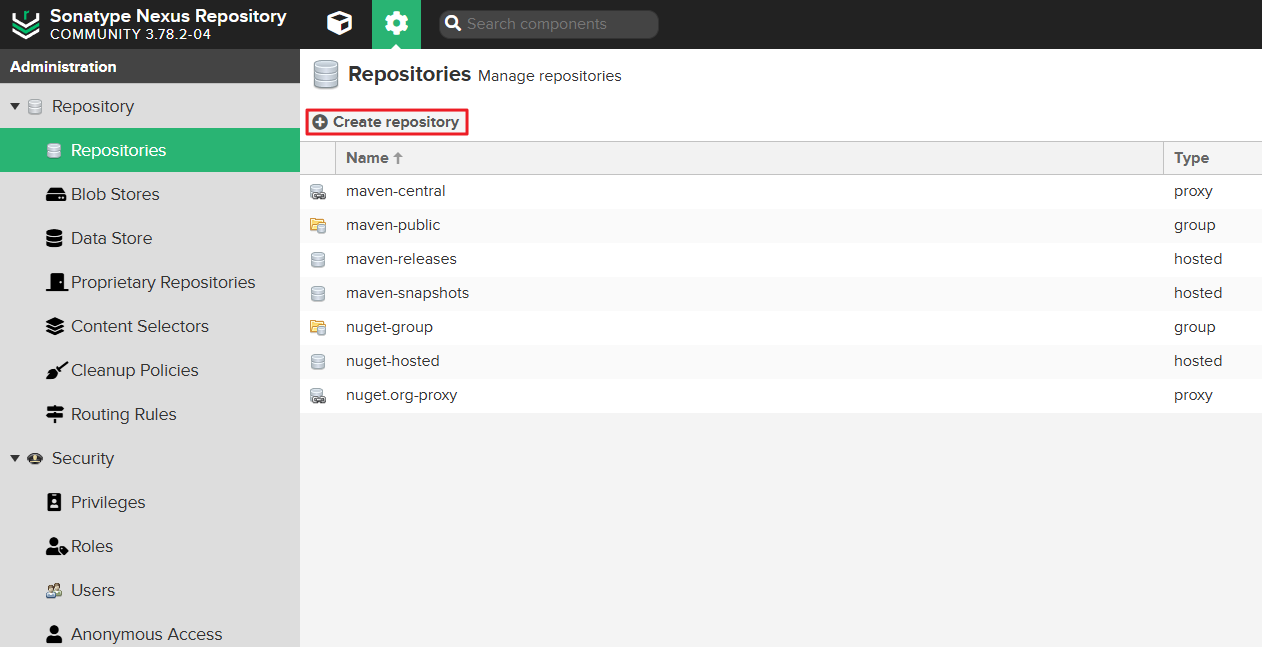The height and width of the screenshot is (647, 1262).
Task: Click the plus icon on Create repository
Action: (x=320, y=122)
